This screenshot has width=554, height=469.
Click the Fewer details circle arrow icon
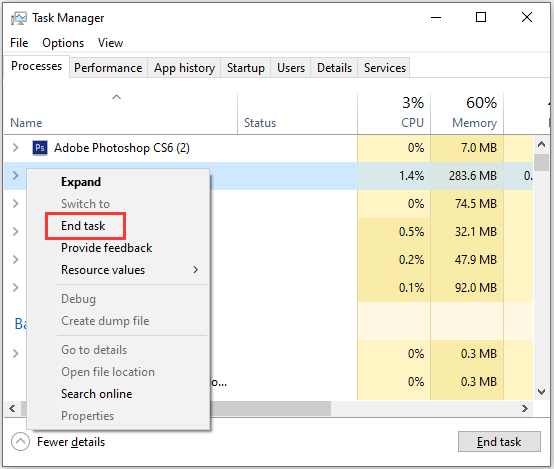[x=20, y=442]
